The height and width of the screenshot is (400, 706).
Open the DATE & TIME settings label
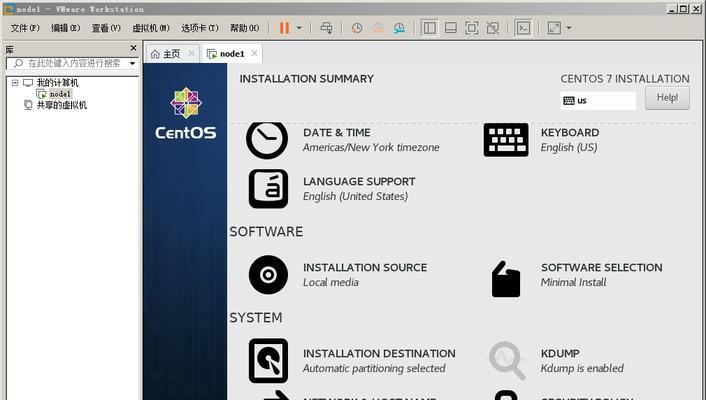337,132
